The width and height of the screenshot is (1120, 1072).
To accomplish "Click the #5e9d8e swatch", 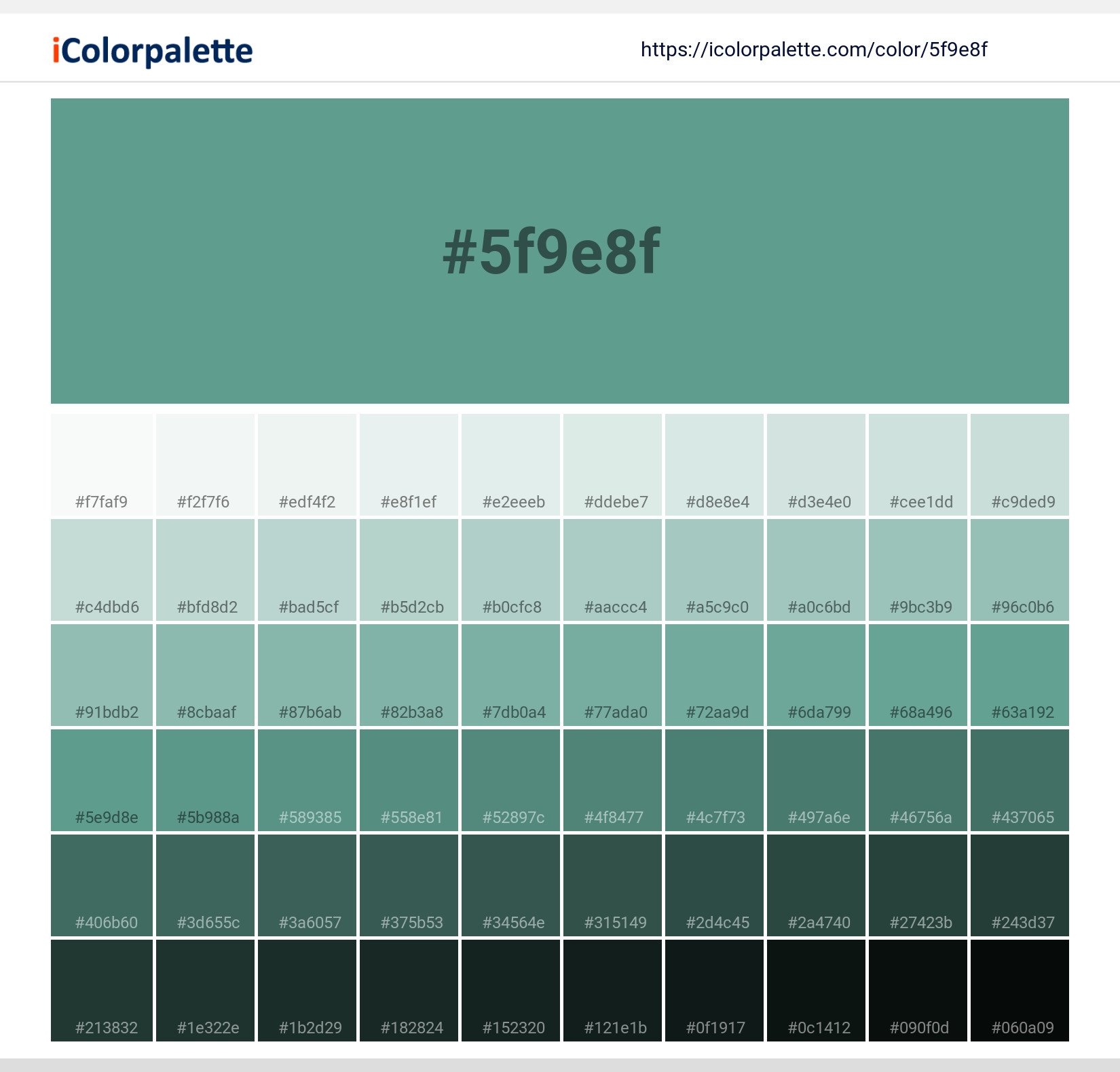I will click(x=102, y=780).
